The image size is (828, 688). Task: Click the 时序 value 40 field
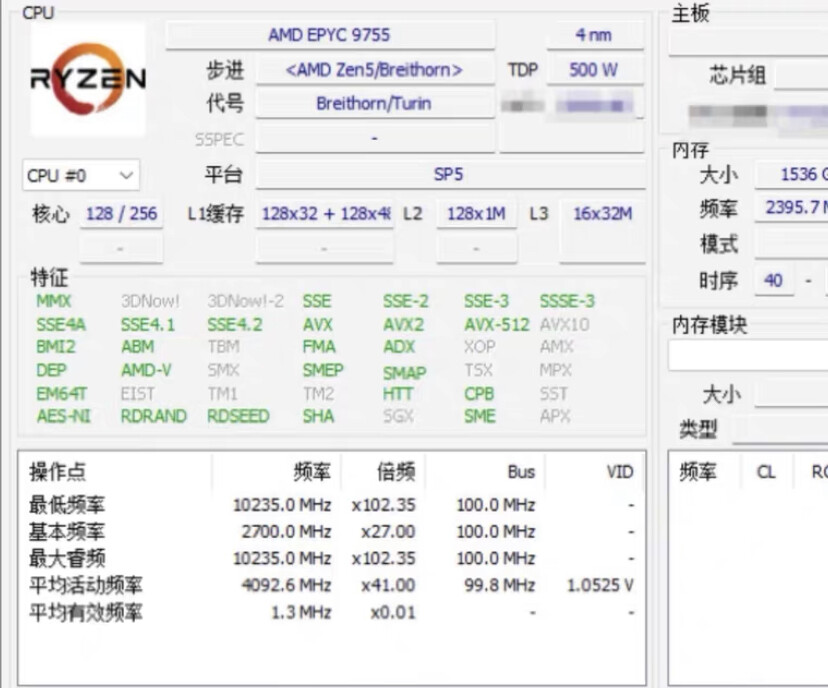pyautogui.click(x=773, y=281)
